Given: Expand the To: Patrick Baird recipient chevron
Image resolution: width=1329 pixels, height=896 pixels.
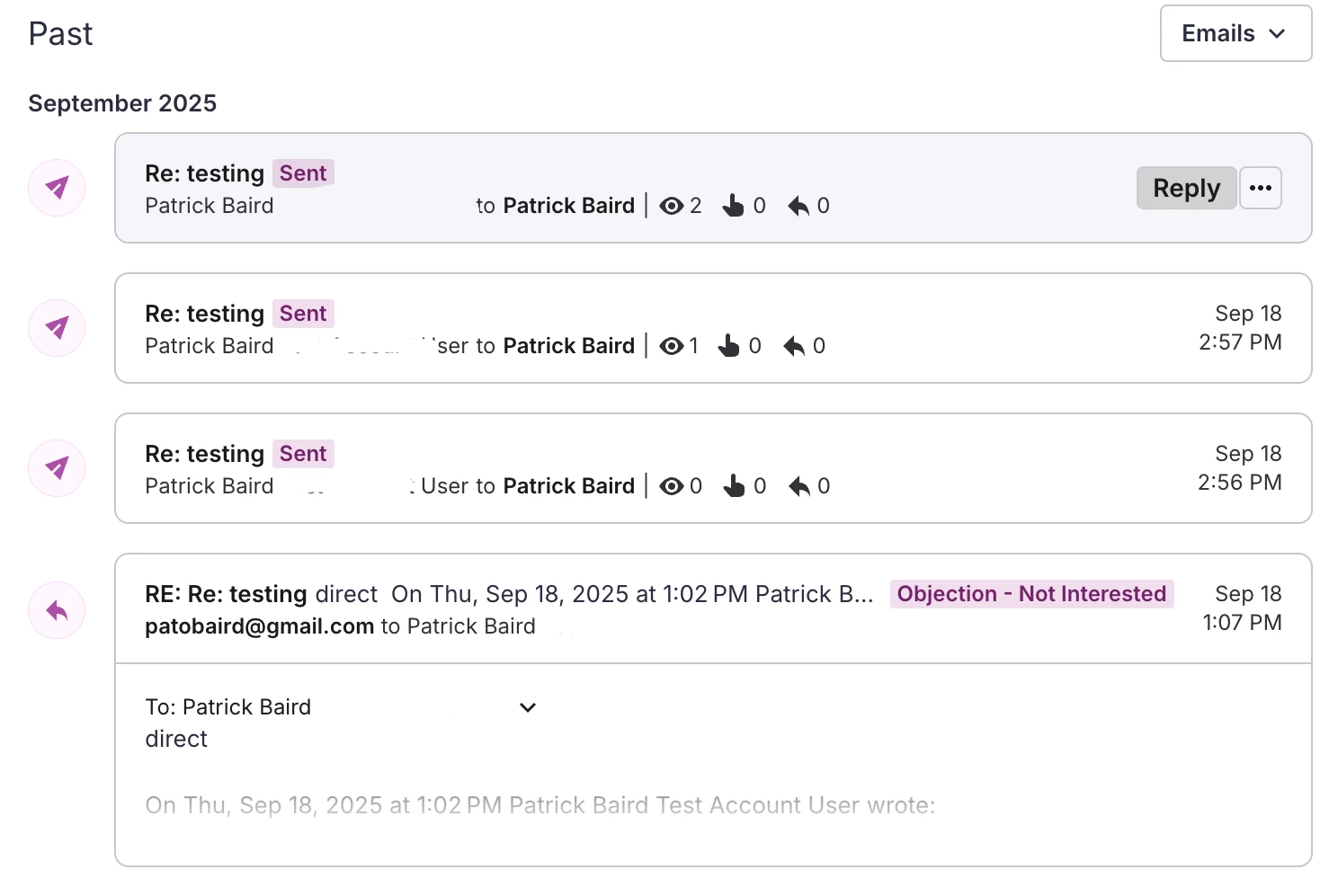Looking at the screenshot, I should (528, 707).
